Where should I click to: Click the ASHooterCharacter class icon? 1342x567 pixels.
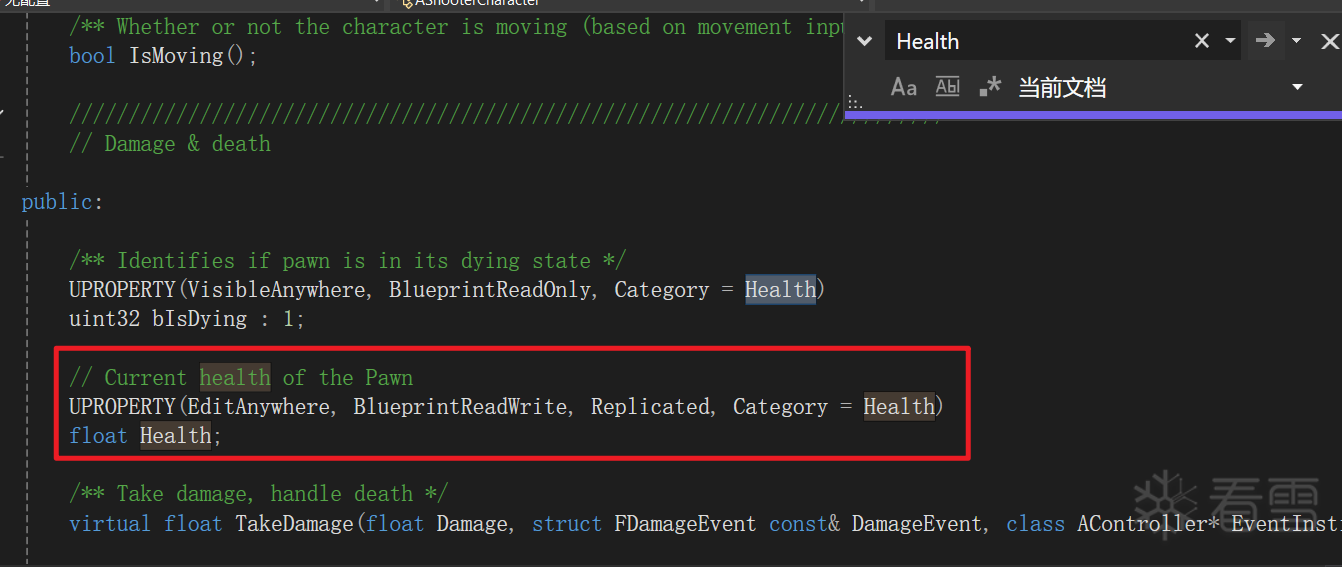pos(407,4)
